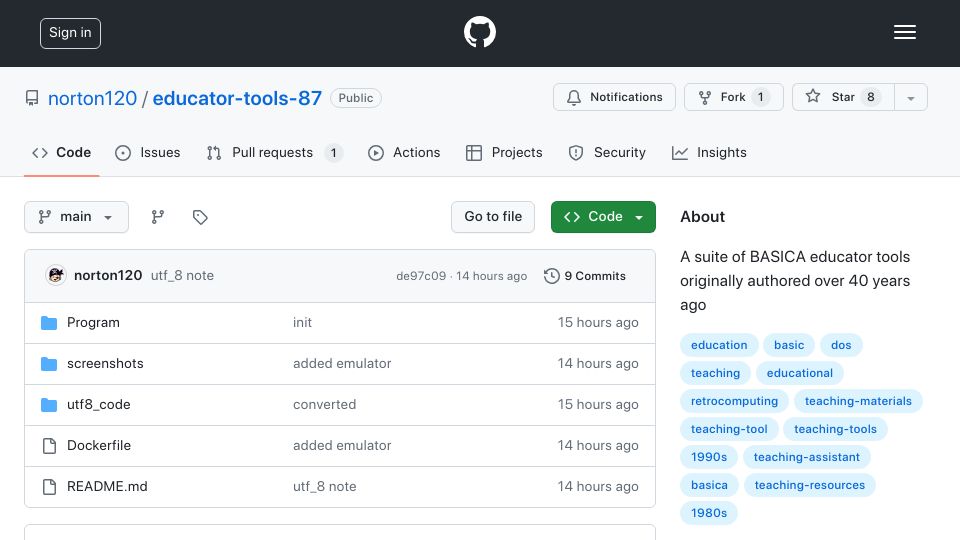The height and width of the screenshot is (540, 960).
Task: Select the 1980s topic tag
Action: tap(709, 514)
